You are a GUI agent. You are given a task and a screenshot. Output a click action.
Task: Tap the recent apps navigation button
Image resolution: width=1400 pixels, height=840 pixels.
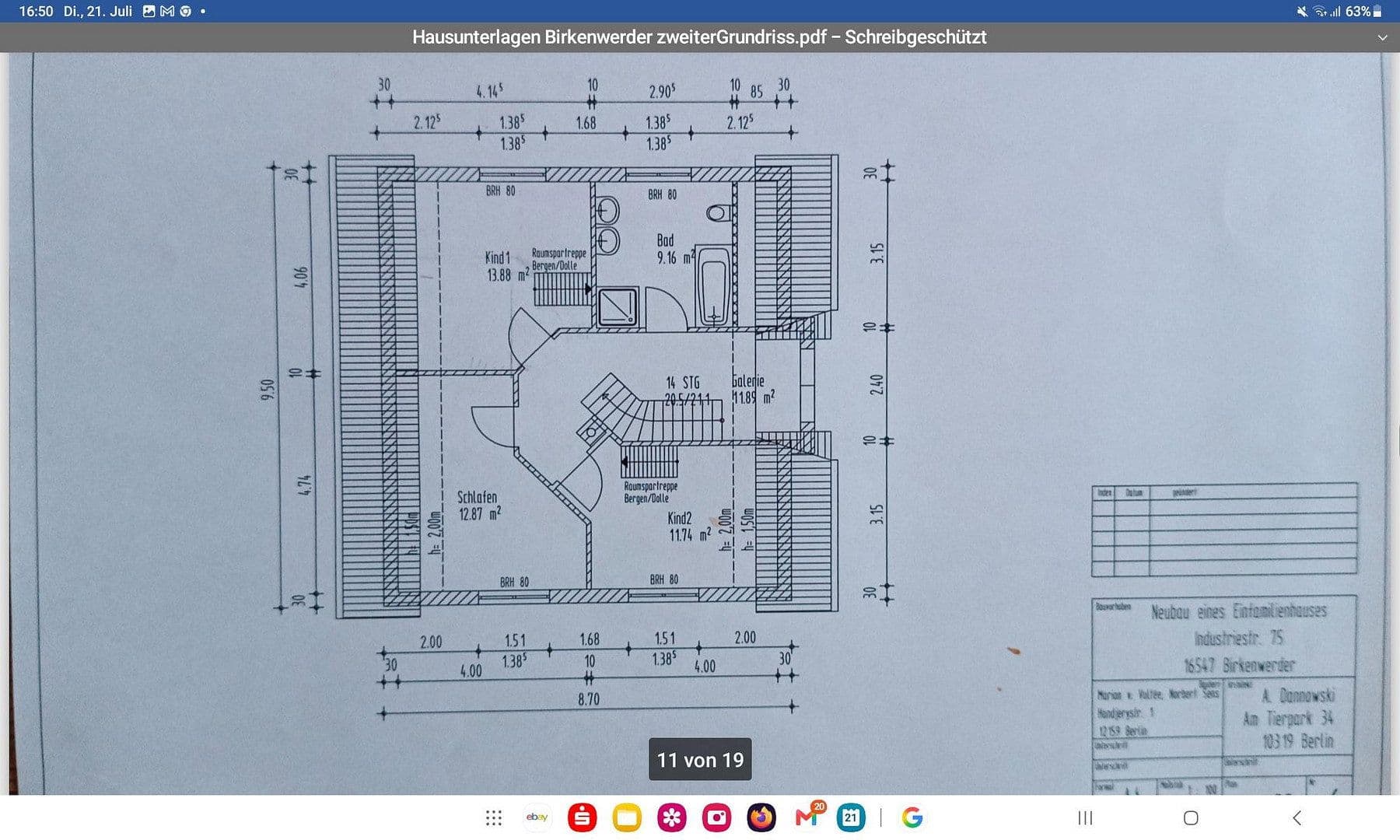click(x=1085, y=817)
